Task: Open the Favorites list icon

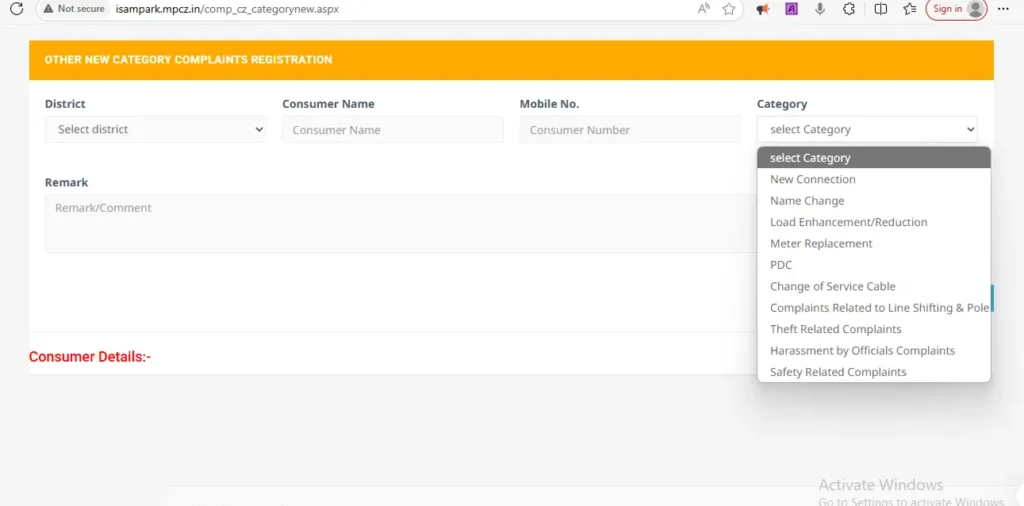Action: click(909, 9)
